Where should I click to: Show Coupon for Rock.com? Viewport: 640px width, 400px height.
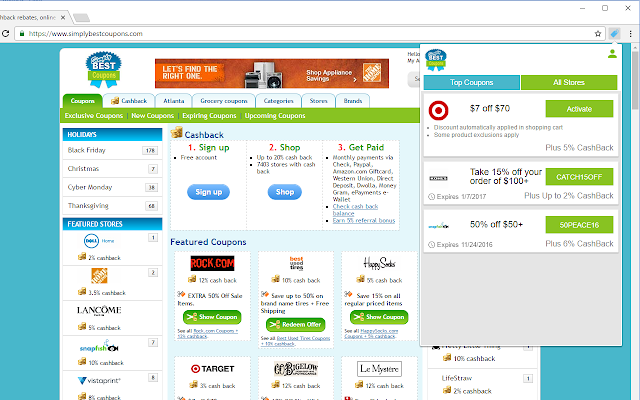[x=212, y=317]
